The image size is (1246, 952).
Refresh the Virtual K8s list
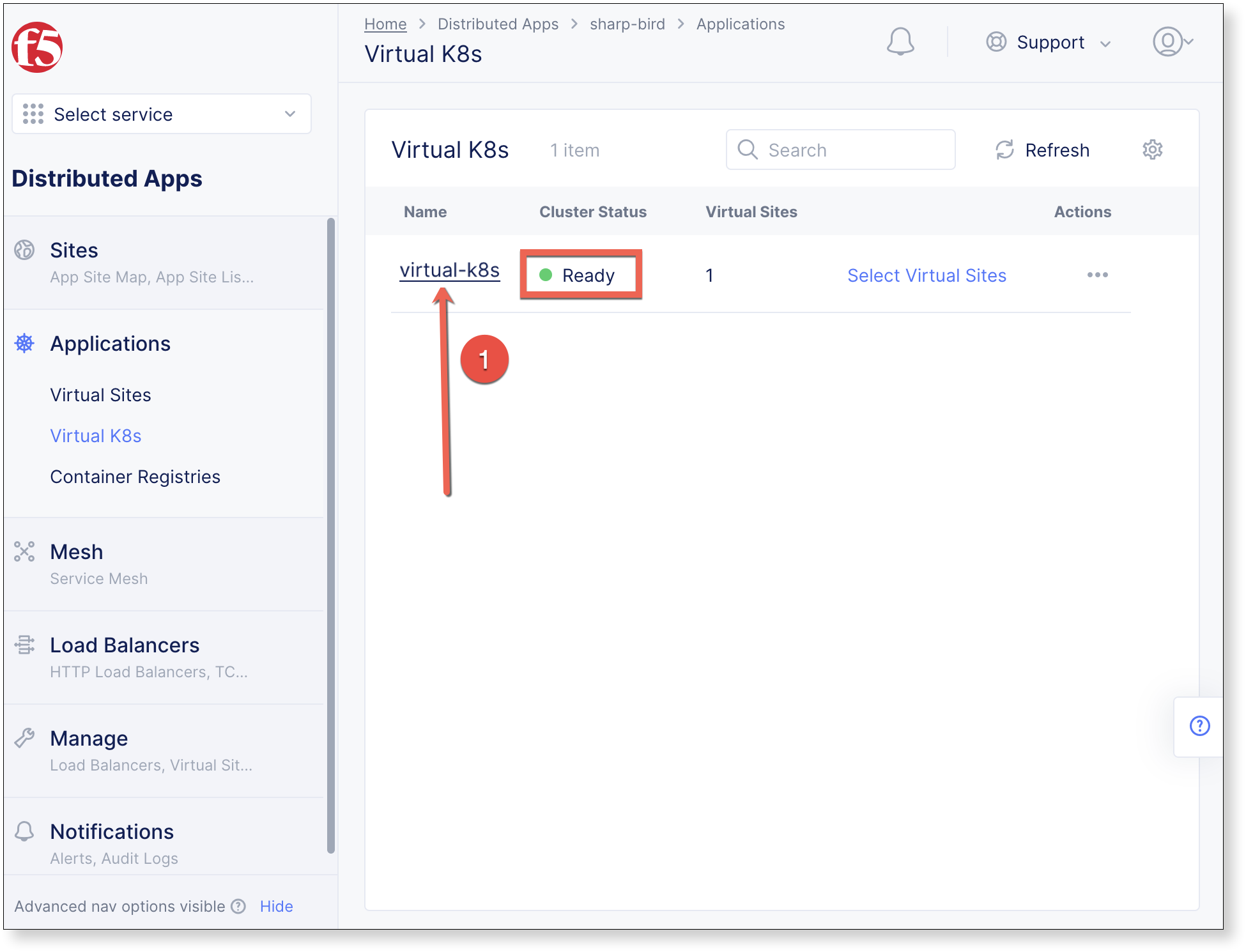tap(1042, 150)
